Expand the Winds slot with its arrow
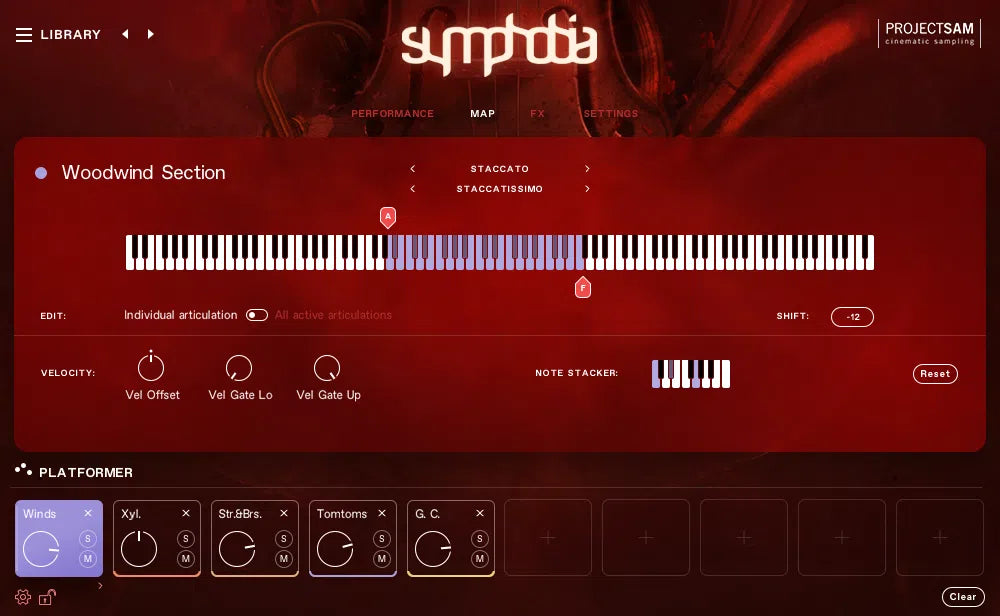 point(101,585)
